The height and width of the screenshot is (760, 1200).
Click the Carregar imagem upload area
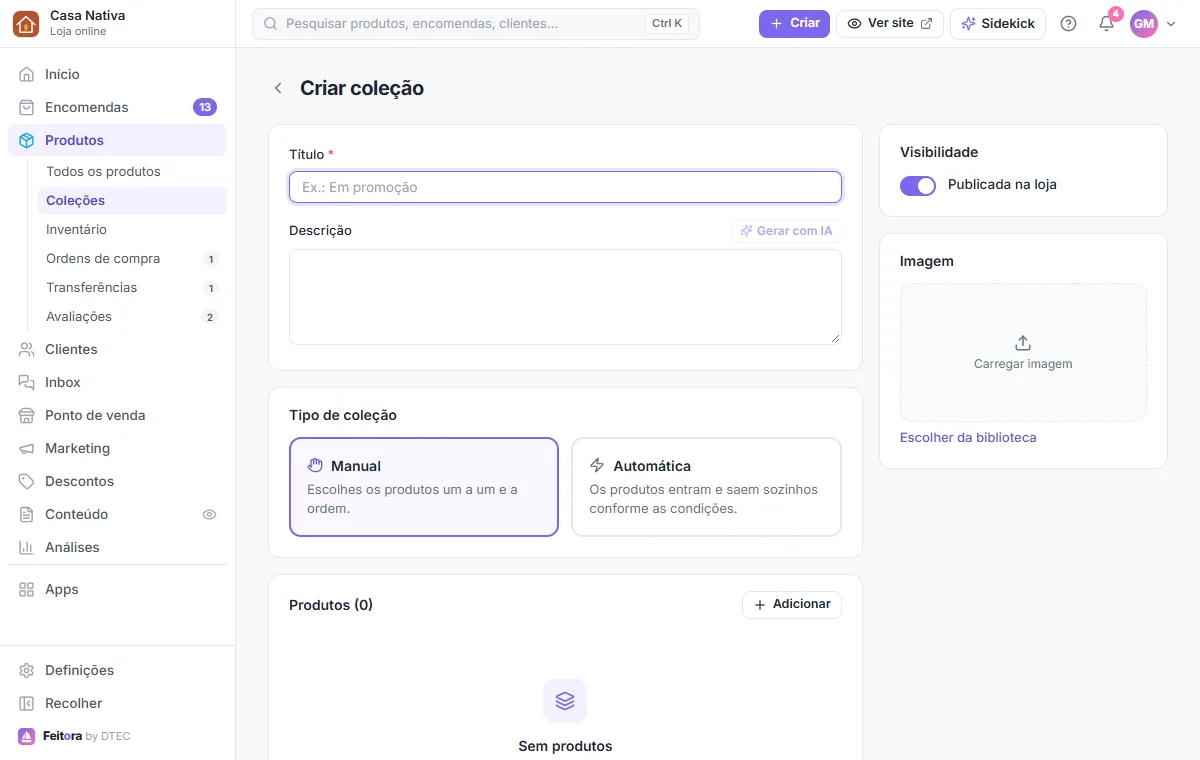point(1023,352)
